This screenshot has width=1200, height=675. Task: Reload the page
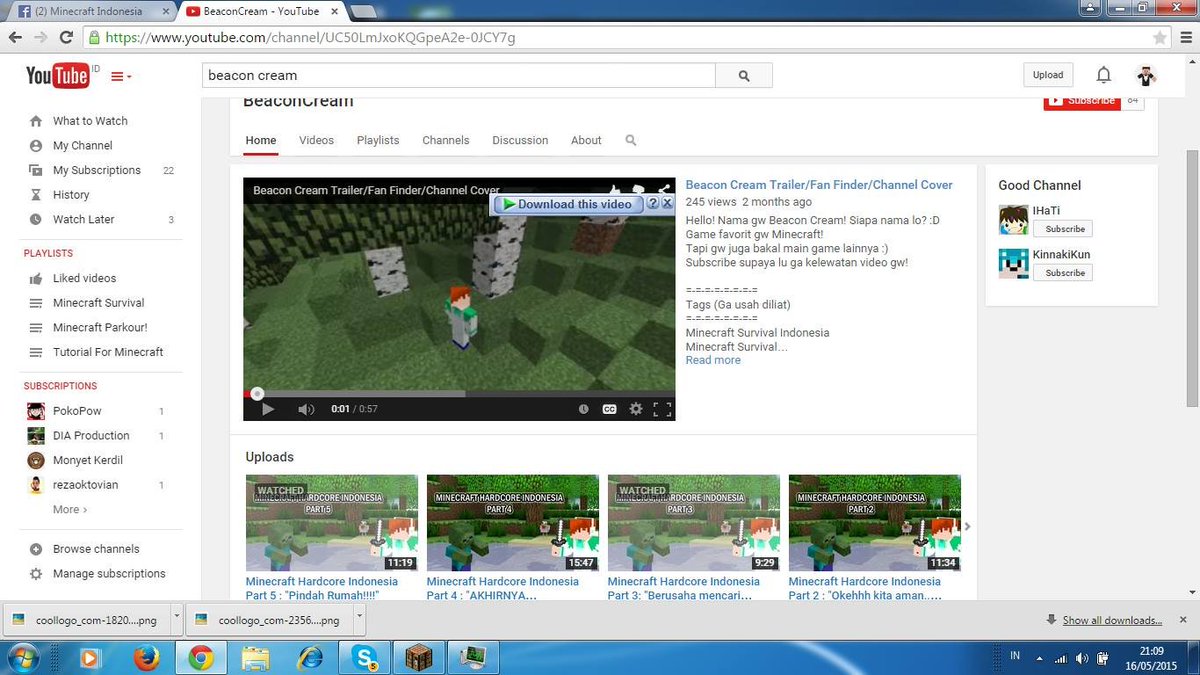66,38
